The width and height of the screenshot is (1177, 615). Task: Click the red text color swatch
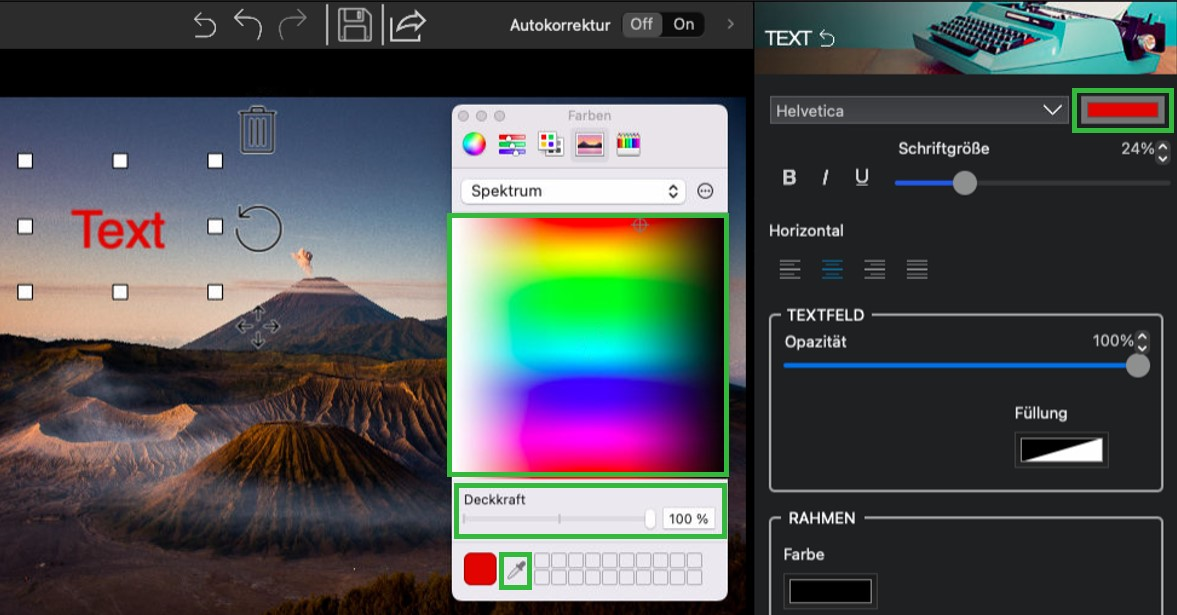tap(1122, 110)
